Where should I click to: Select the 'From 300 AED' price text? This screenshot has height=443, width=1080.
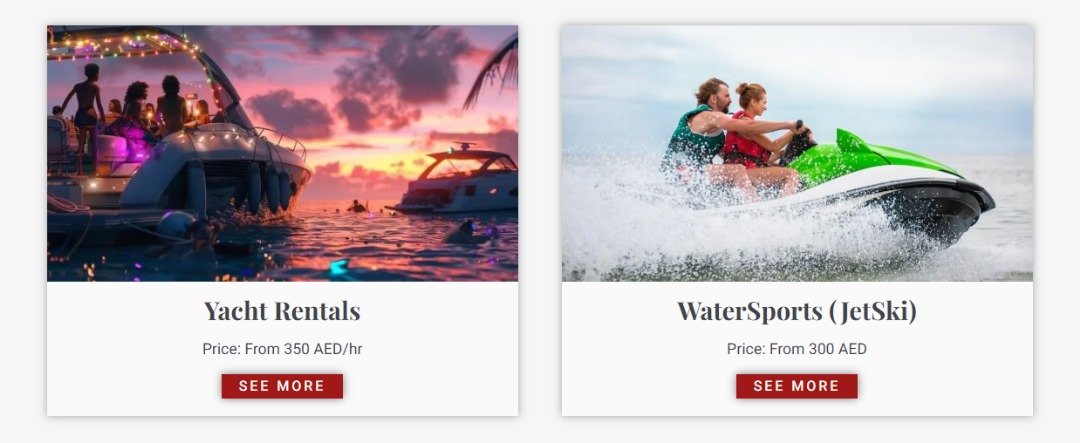pyautogui.click(x=818, y=349)
